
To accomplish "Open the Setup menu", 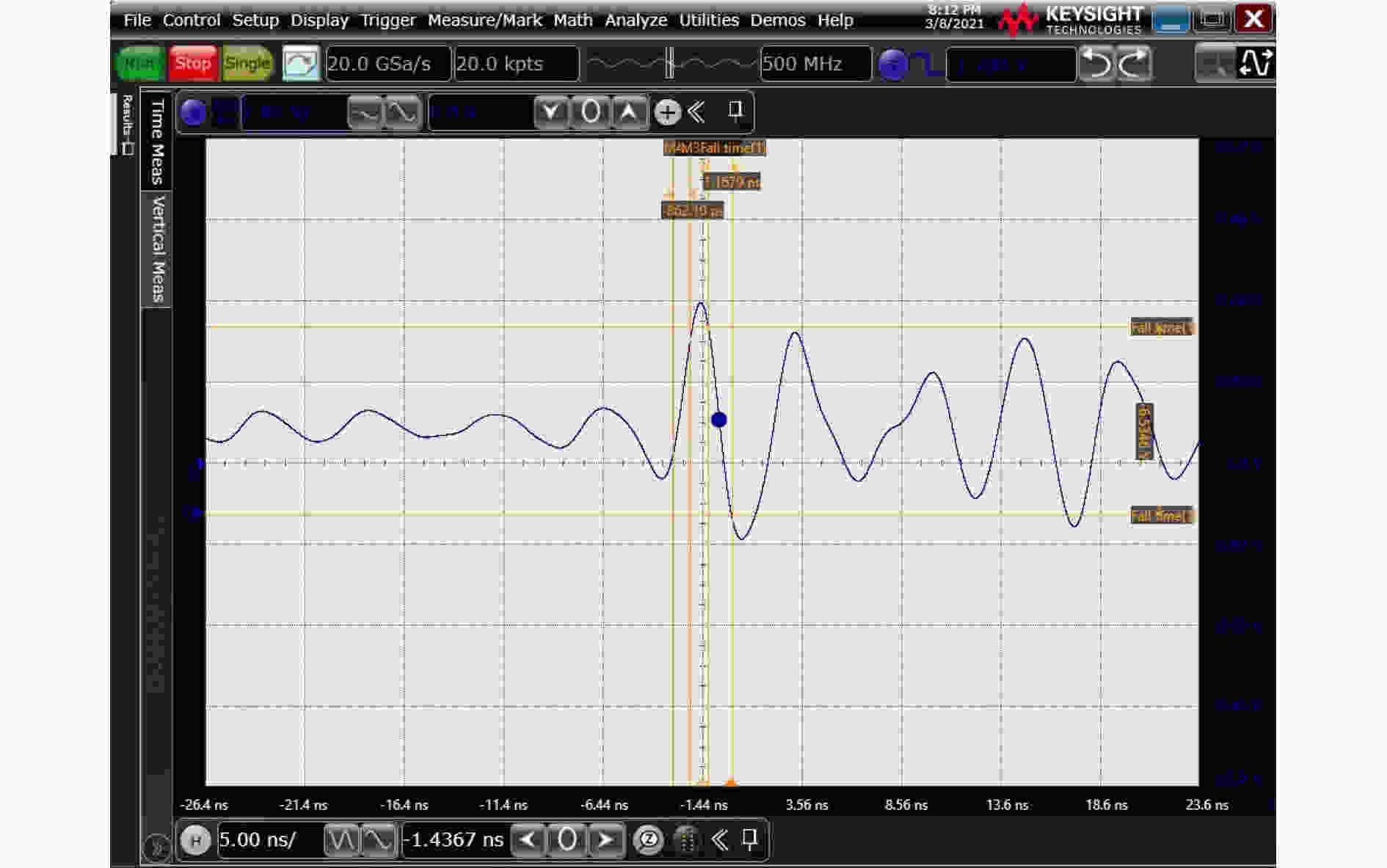I will click(x=255, y=20).
